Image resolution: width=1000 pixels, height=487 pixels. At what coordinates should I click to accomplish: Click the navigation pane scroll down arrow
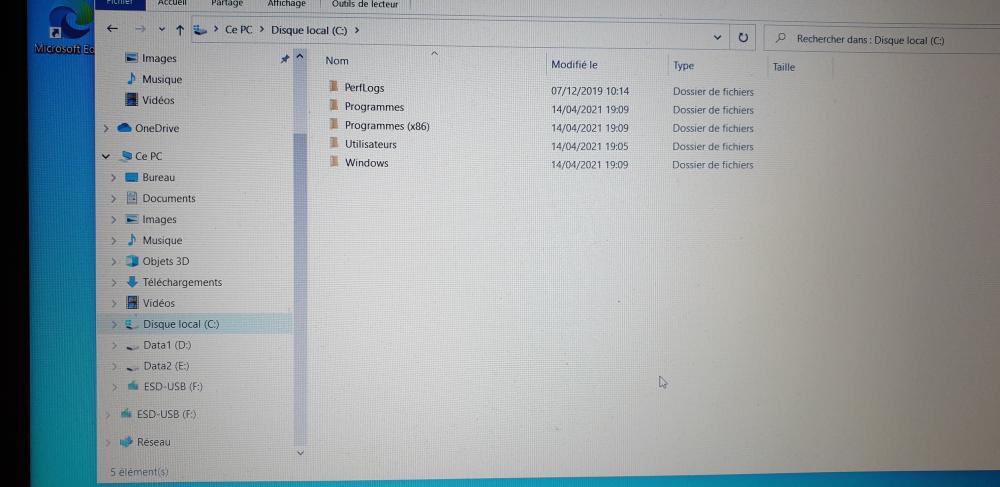[300, 453]
